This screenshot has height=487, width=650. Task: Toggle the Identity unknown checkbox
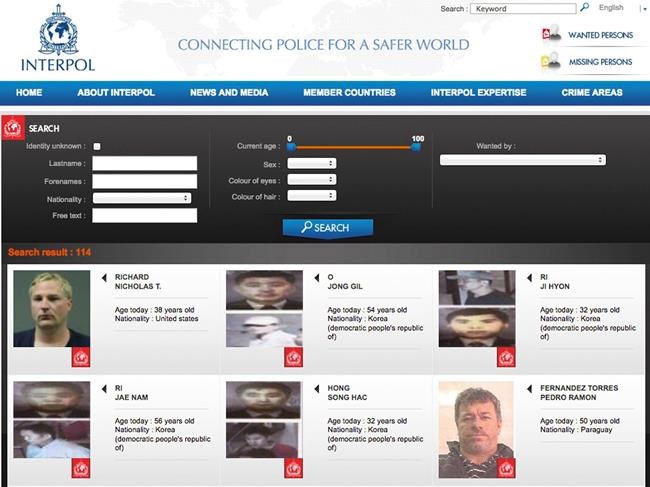click(x=97, y=146)
